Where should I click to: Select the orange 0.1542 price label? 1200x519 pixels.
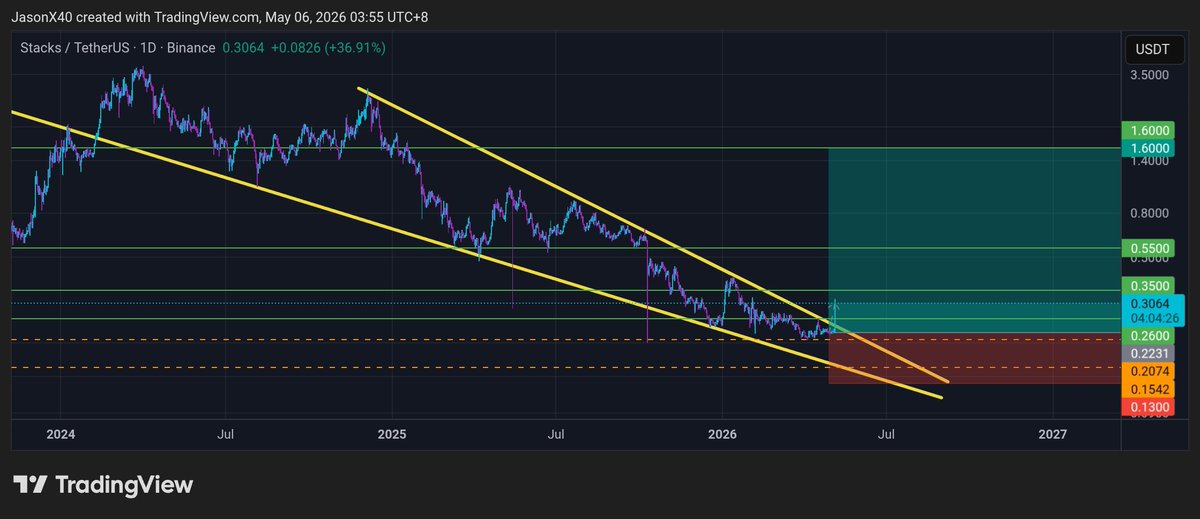pyautogui.click(x=1149, y=389)
